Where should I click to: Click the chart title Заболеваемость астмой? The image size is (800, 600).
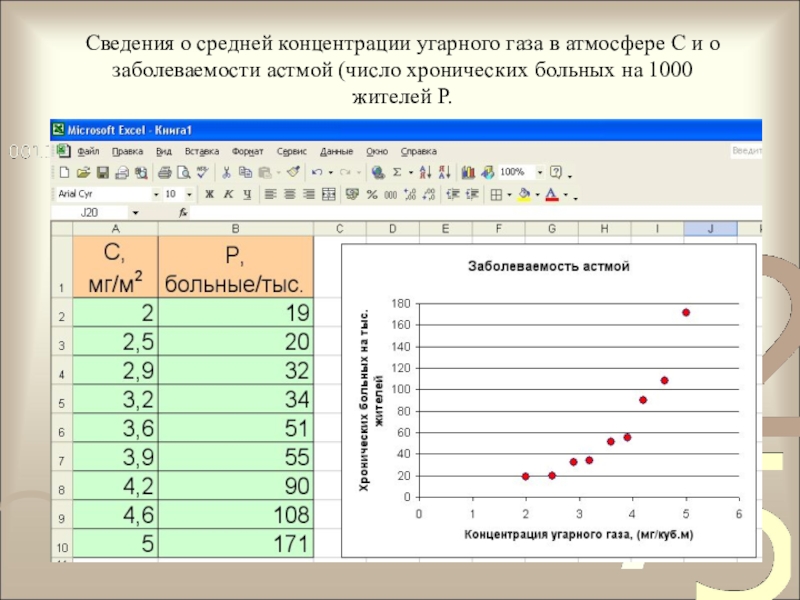549,266
